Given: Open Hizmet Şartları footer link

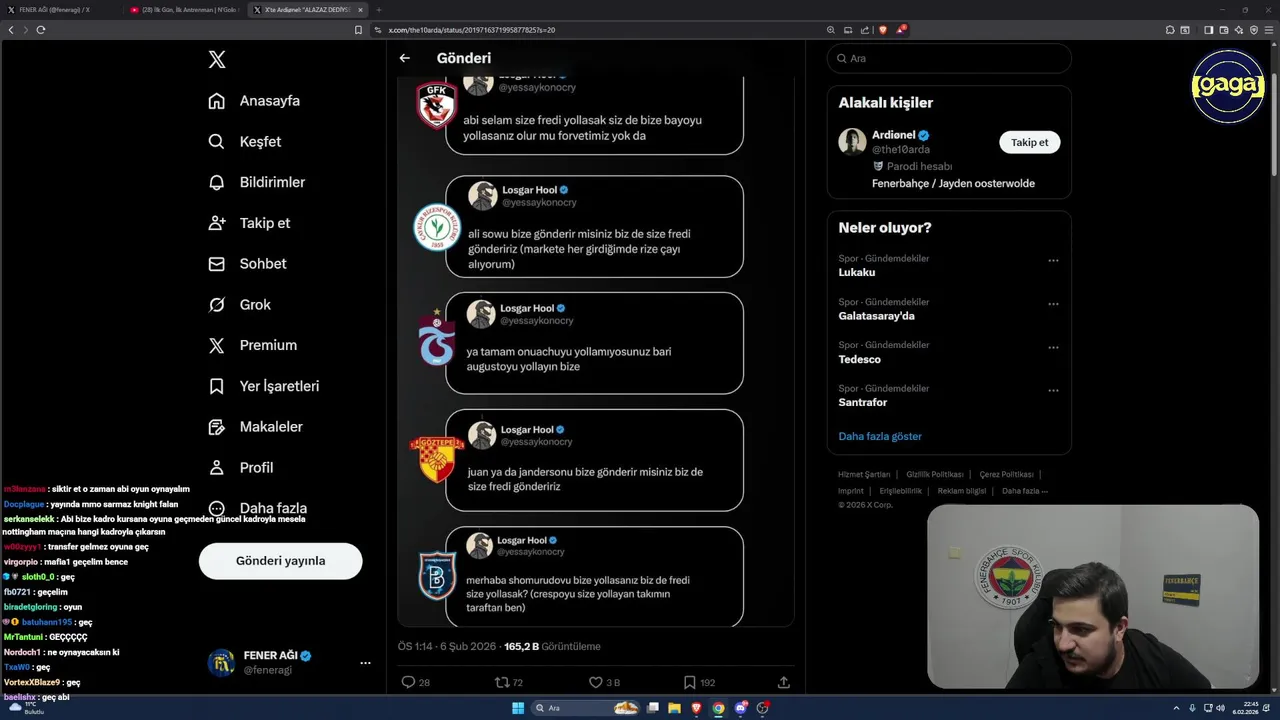Looking at the screenshot, I should [x=864, y=474].
